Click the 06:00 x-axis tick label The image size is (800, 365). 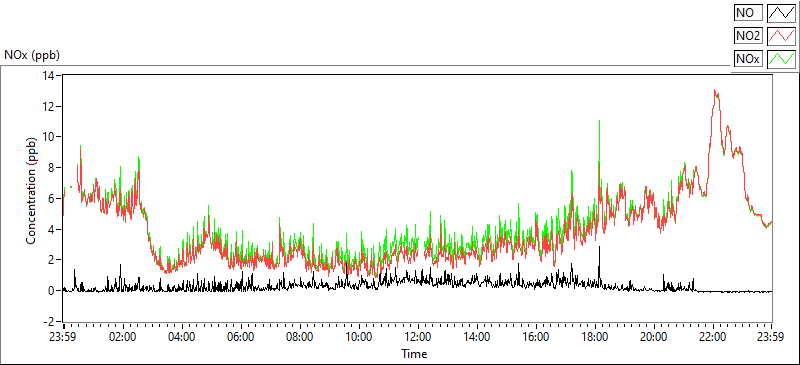241,337
